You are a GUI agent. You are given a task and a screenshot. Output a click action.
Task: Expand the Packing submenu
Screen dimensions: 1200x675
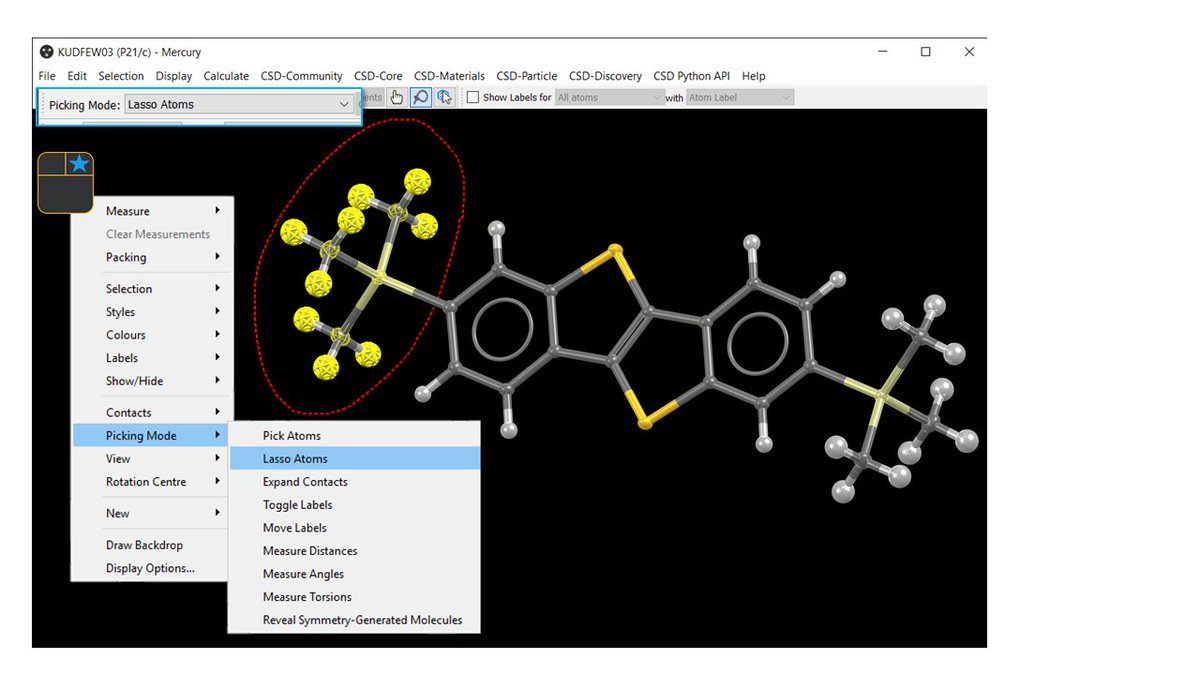click(152, 257)
